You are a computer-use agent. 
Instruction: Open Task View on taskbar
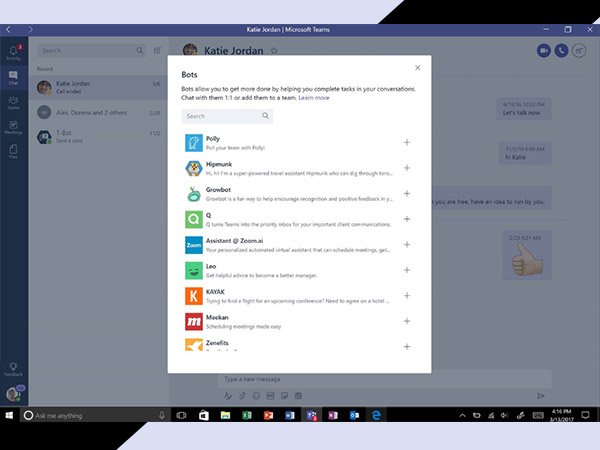(181, 415)
